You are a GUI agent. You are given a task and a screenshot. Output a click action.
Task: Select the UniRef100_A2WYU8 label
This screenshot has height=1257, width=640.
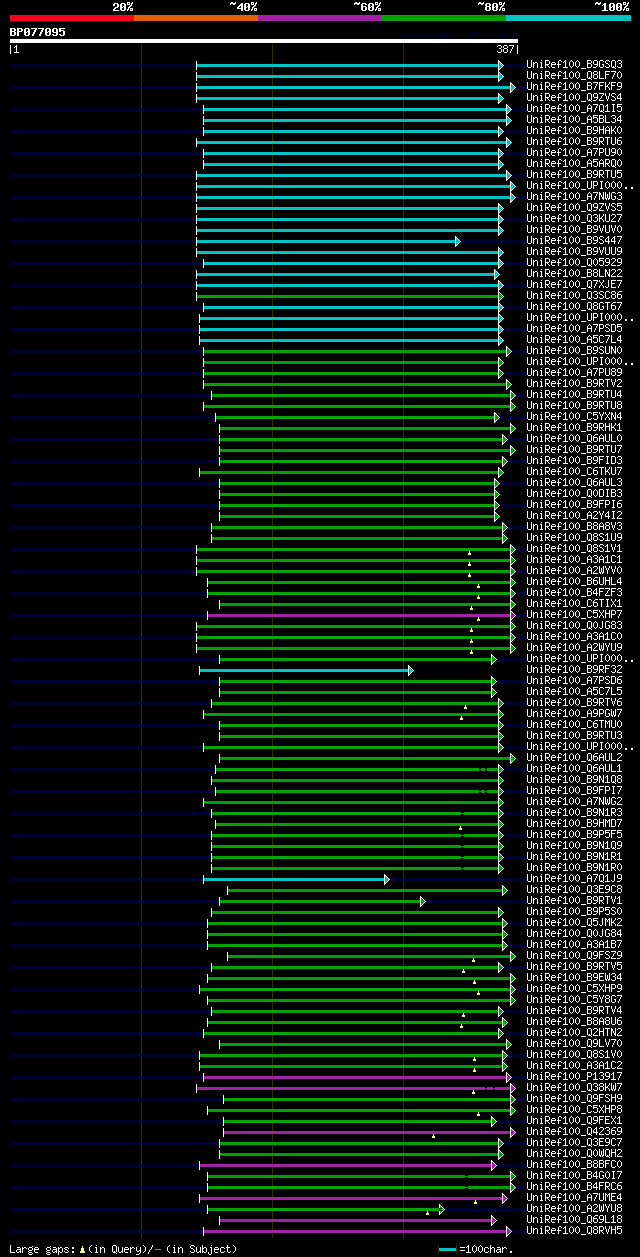coord(574,1208)
